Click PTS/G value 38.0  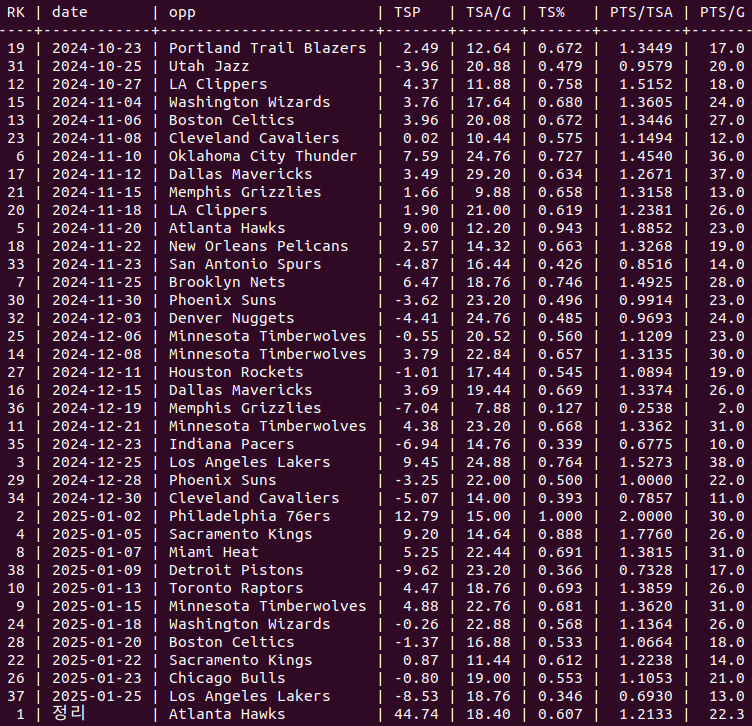(727, 462)
